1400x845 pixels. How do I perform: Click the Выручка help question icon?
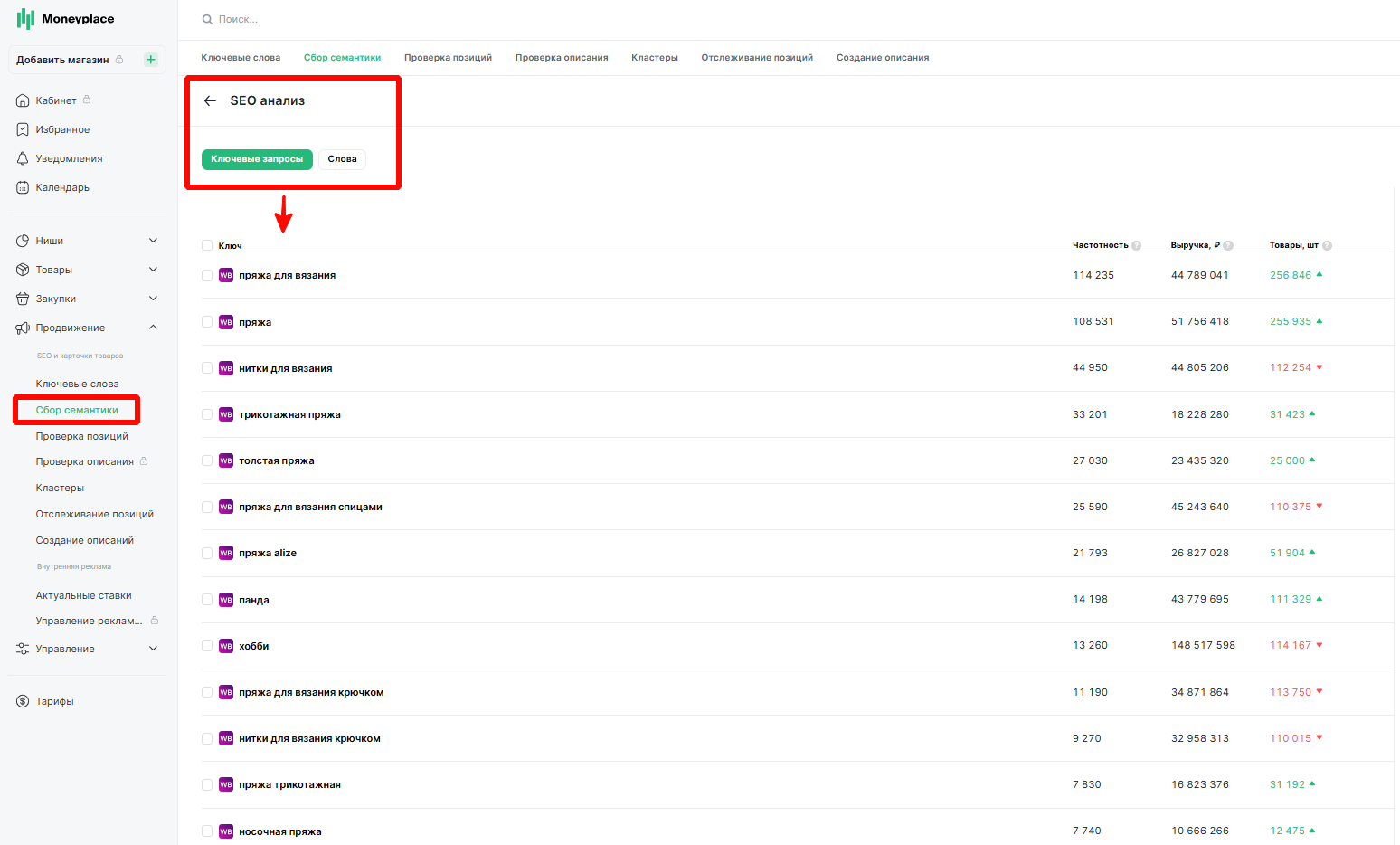[x=1228, y=245]
